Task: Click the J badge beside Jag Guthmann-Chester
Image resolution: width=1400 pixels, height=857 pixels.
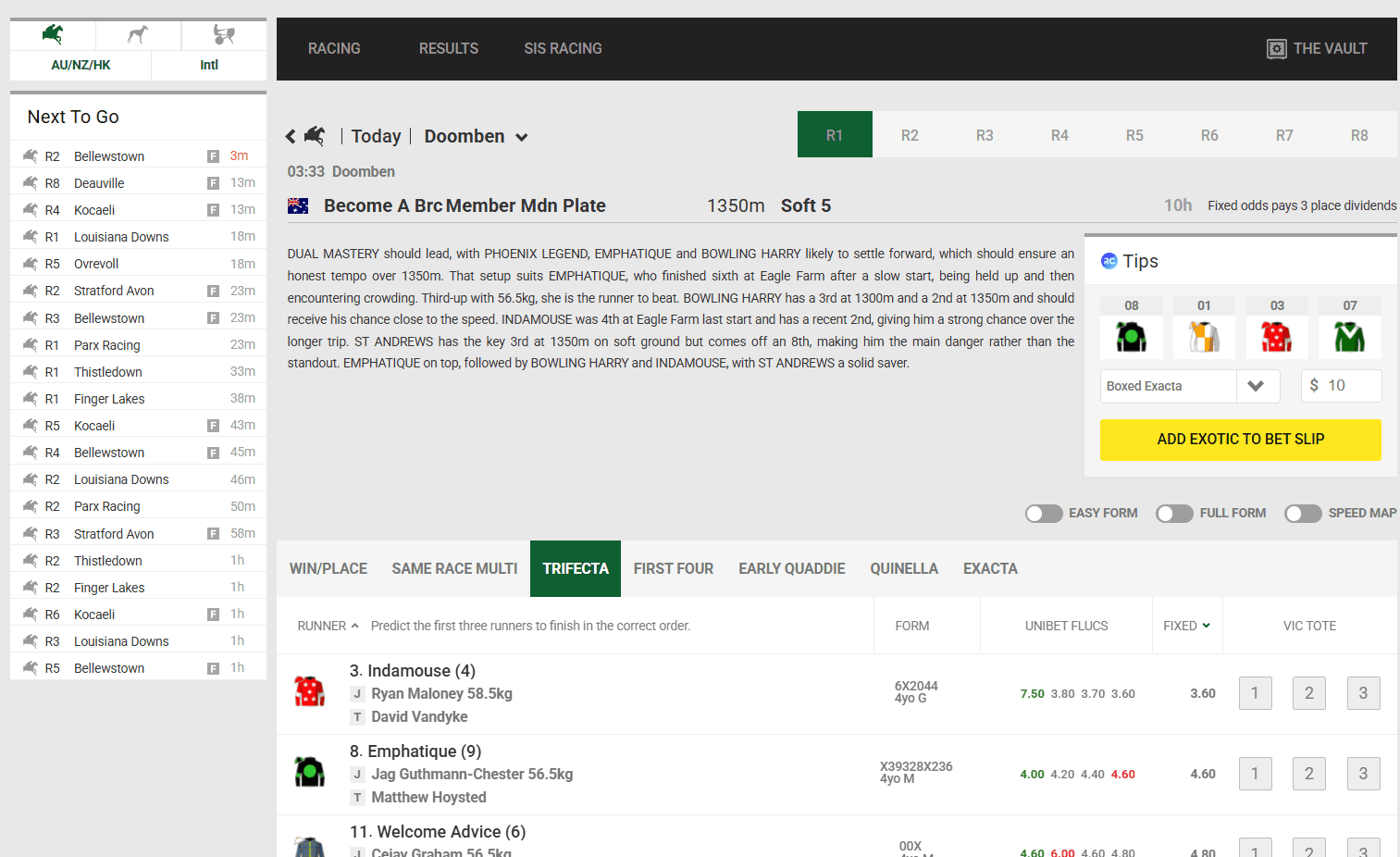Action: pyautogui.click(x=357, y=775)
